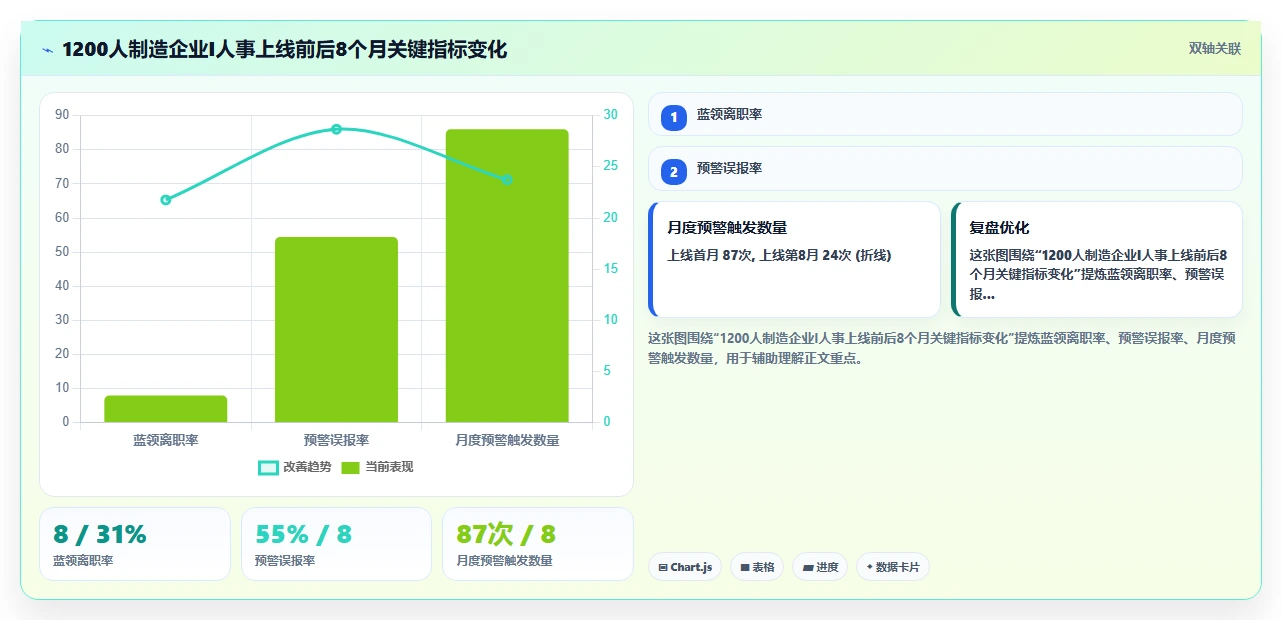Open the 复盘优化 info card

pos(1097,260)
